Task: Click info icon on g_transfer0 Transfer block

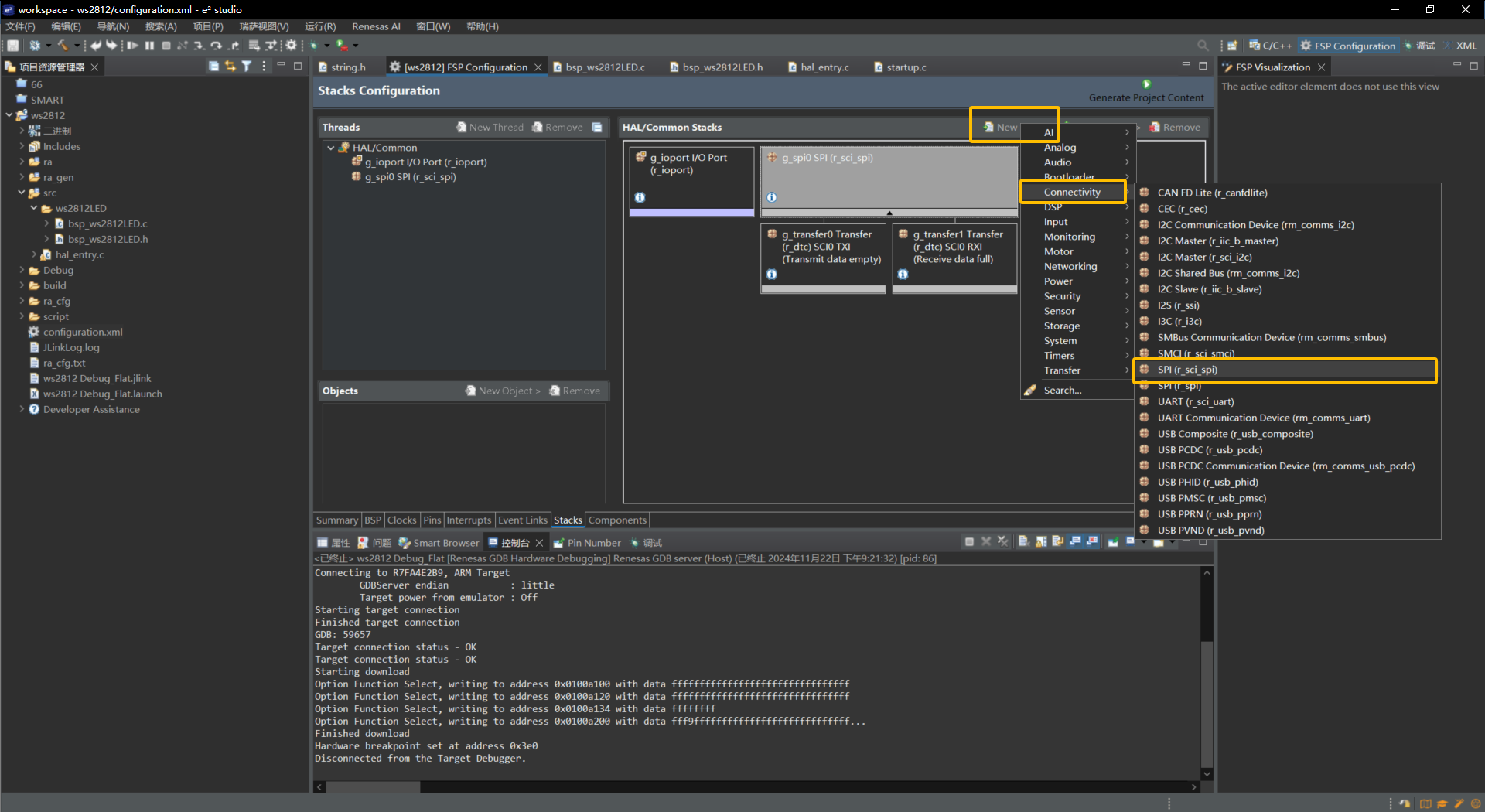Action: [771, 274]
